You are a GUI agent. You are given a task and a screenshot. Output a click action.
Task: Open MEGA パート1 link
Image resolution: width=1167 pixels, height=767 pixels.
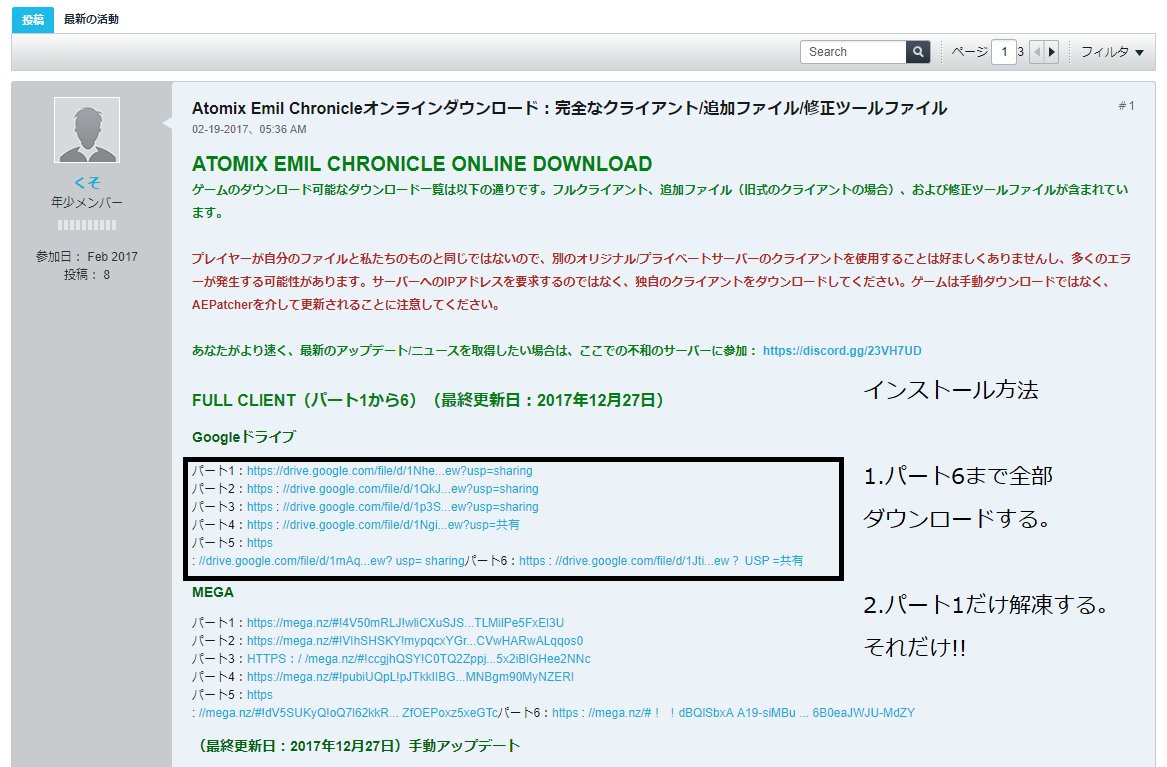click(x=405, y=623)
